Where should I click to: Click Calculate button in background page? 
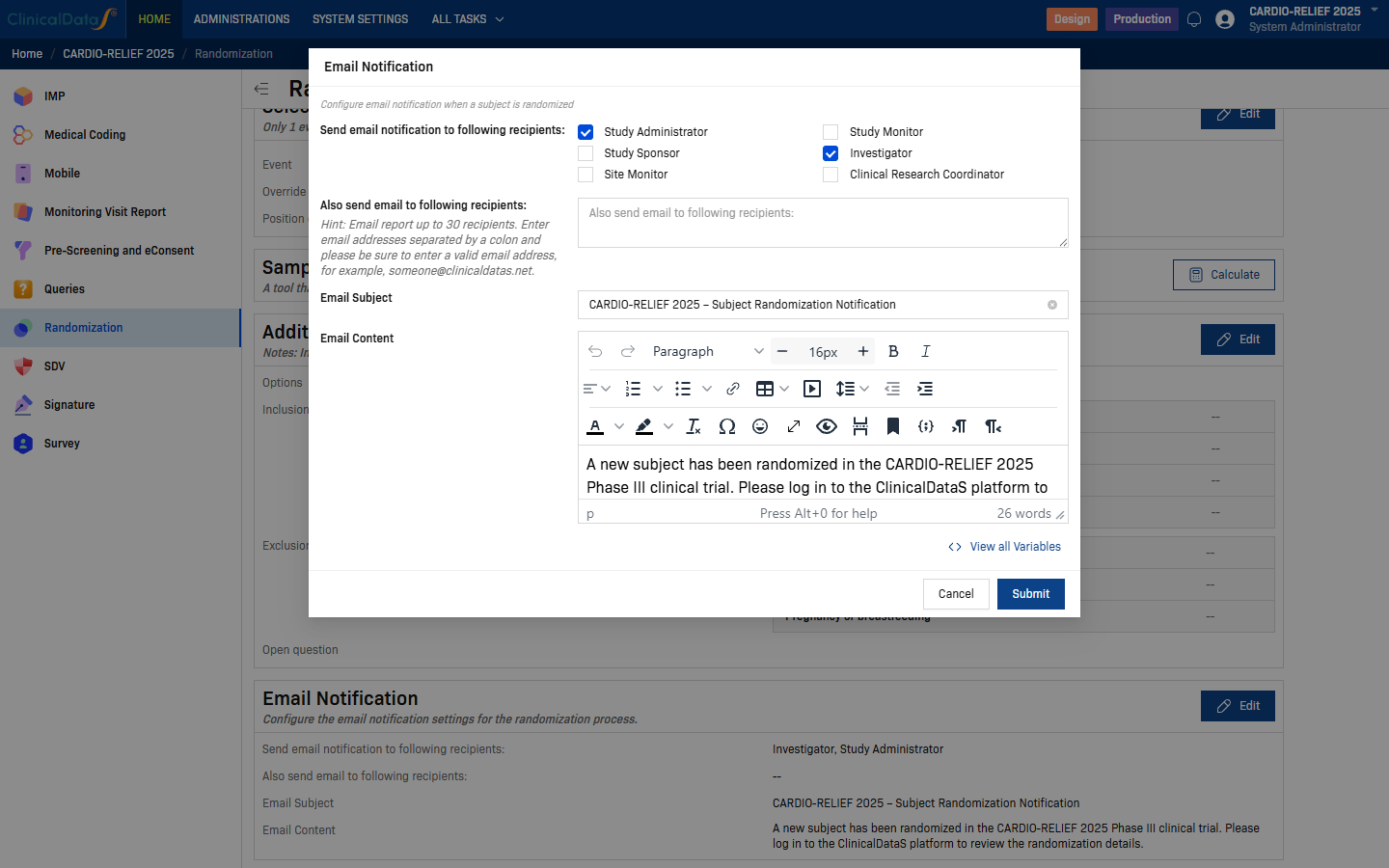tap(1224, 275)
